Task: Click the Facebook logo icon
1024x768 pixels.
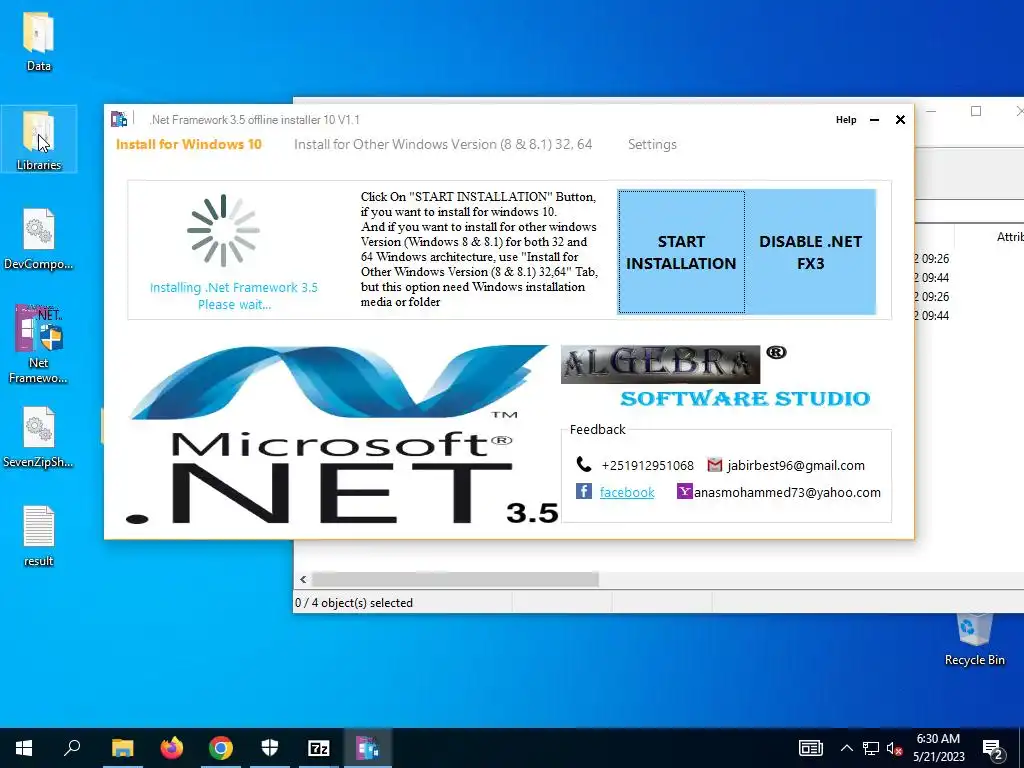Action: coord(583,491)
